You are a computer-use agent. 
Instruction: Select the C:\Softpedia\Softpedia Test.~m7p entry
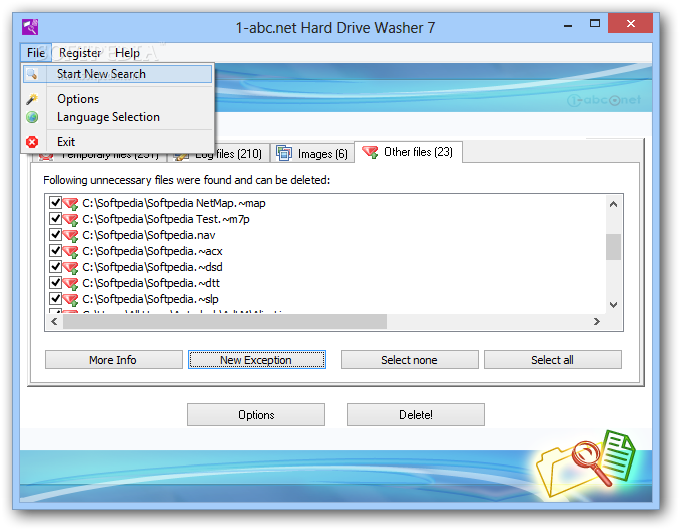pos(166,219)
